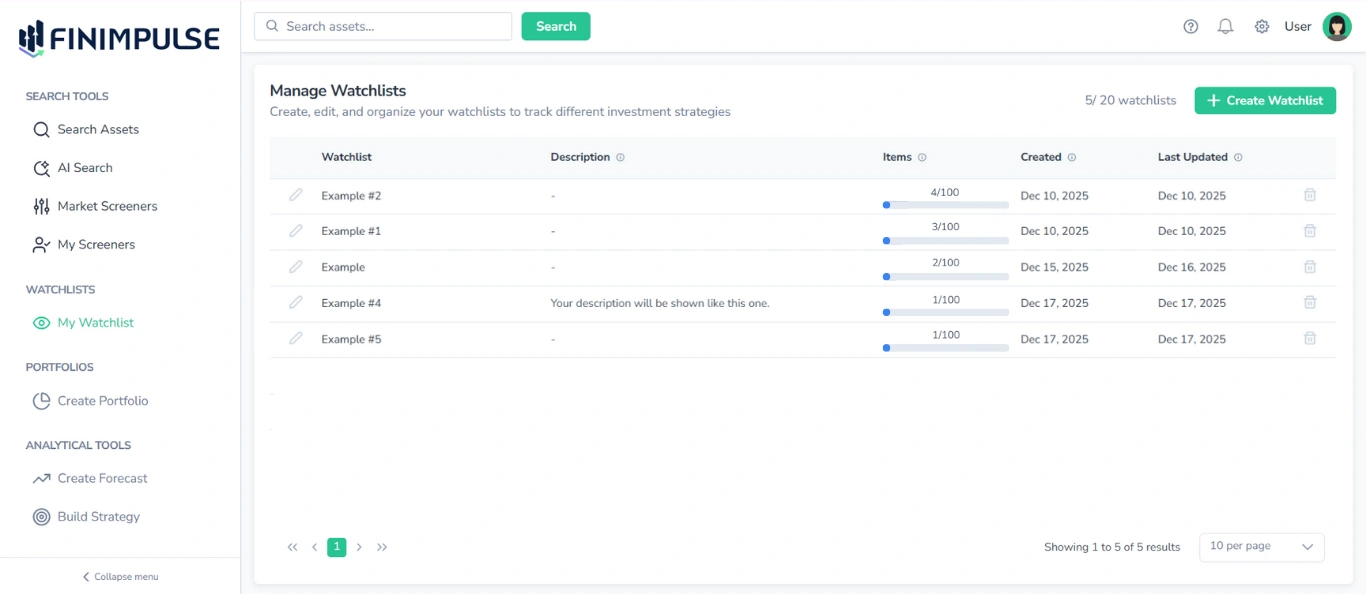Viewport: 1366px width, 595px height.
Task: Open Build Strategy tool
Action: click(100, 516)
